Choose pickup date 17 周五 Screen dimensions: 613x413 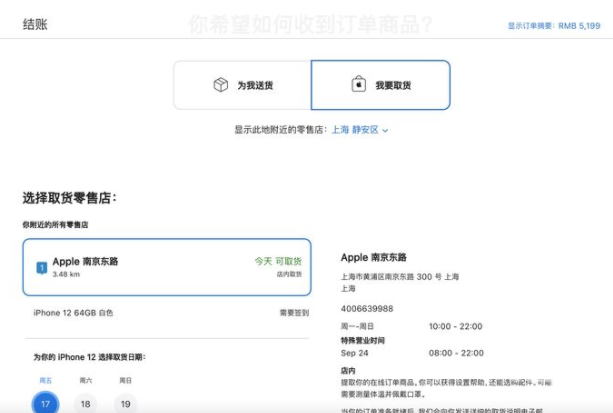pyautogui.click(x=45, y=402)
